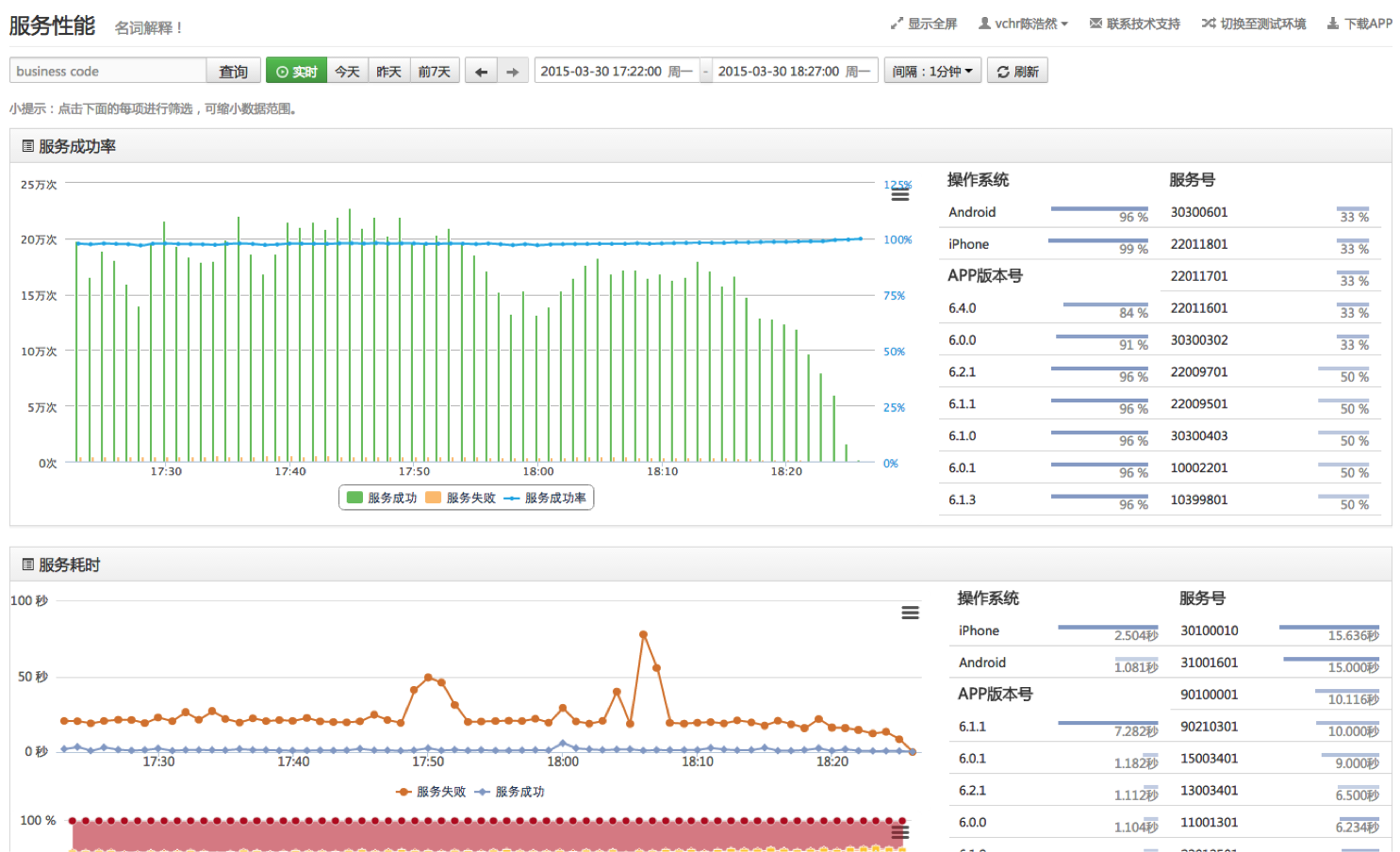The image size is (1400, 852).
Task: Open the vchr陈浩然 user dropdown
Action: tap(1023, 24)
